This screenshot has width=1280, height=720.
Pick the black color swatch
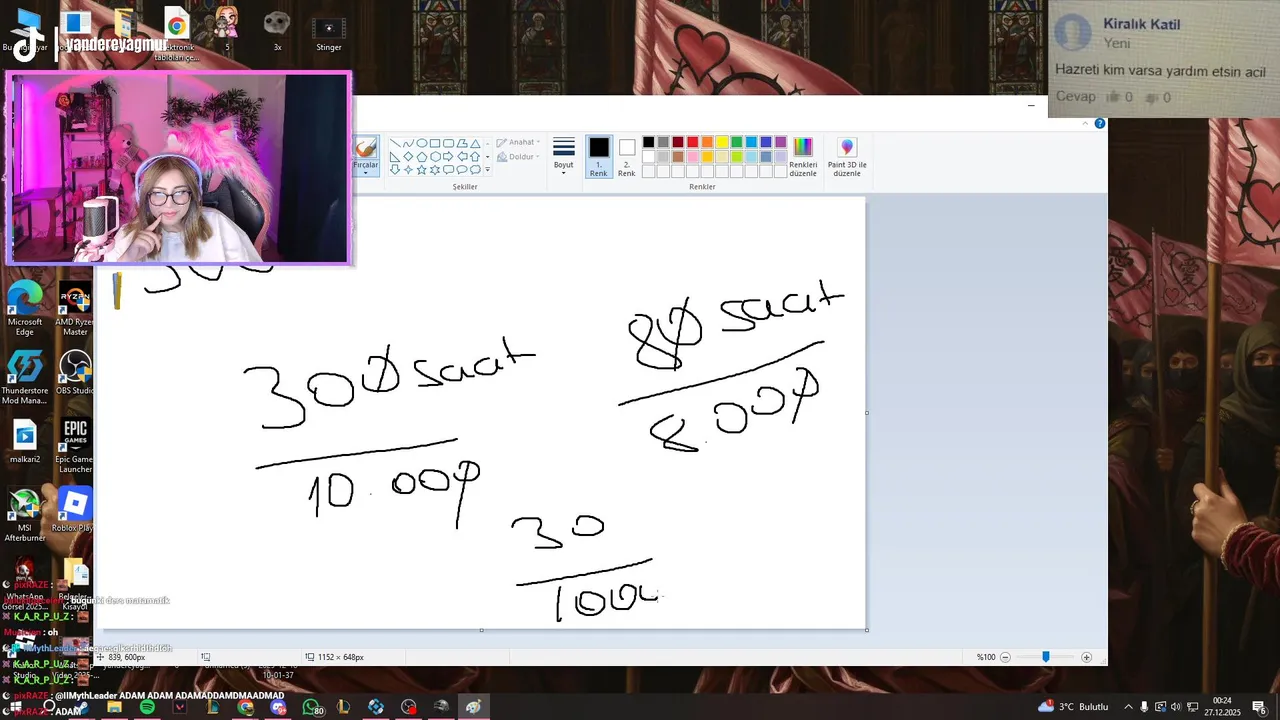(x=648, y=142)
